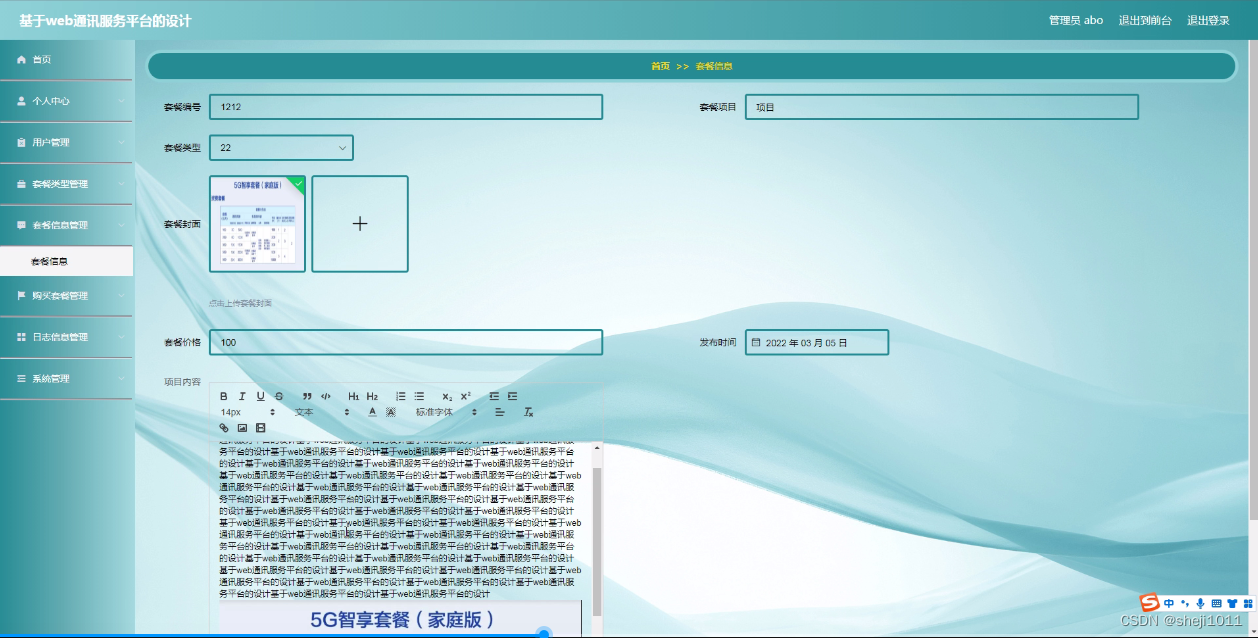Screen dimensions: 1258x638
Task: Apply strikethrough formatting to text
Action: pyautogui.click(x=278, y=396)
